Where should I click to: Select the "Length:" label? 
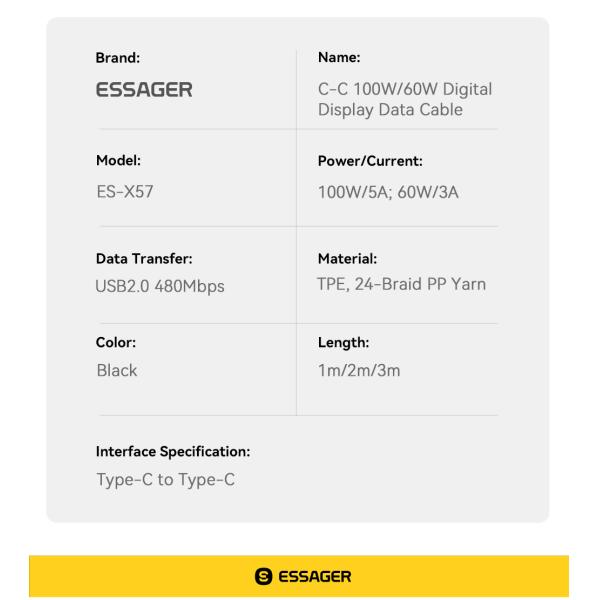343,341
